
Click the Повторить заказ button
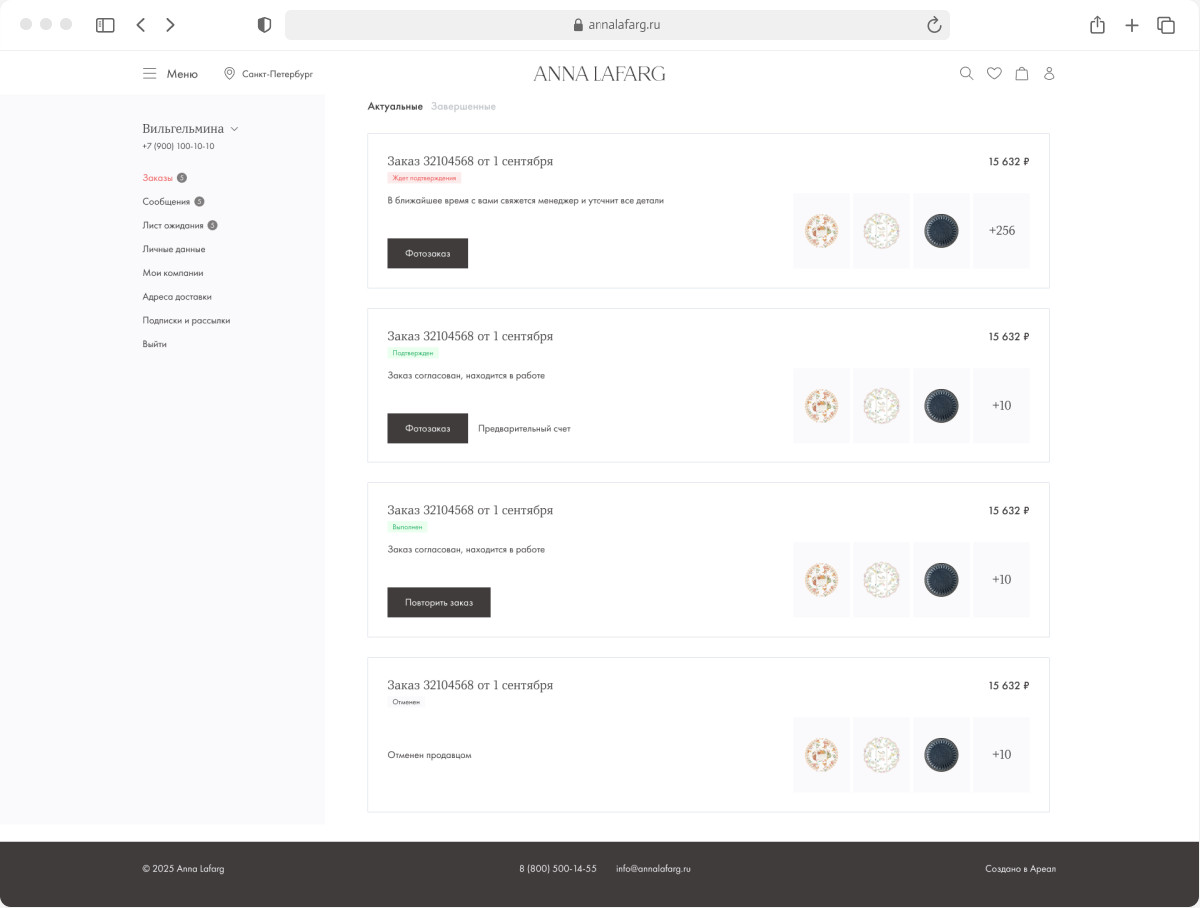pyautogui.click(x=438, y=603)
